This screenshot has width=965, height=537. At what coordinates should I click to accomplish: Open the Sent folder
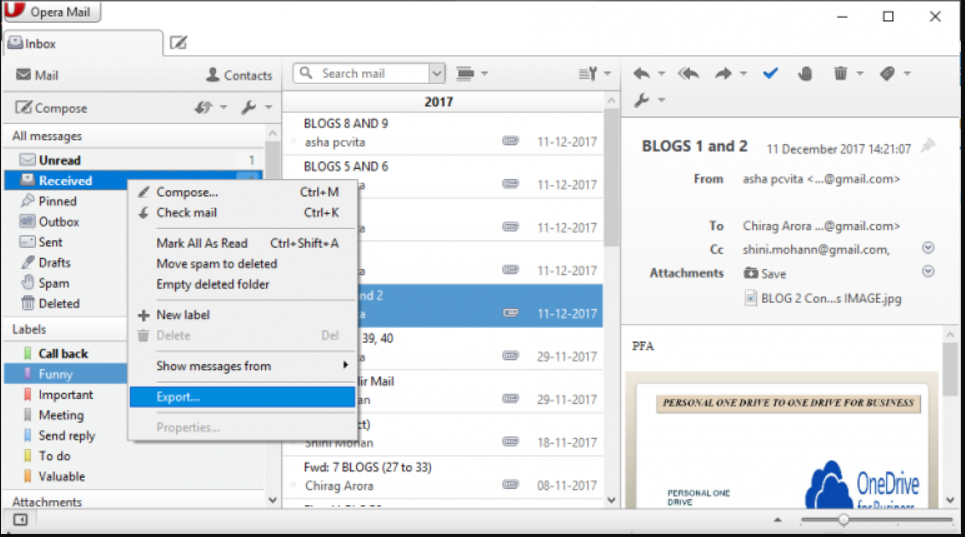[50, 242]
